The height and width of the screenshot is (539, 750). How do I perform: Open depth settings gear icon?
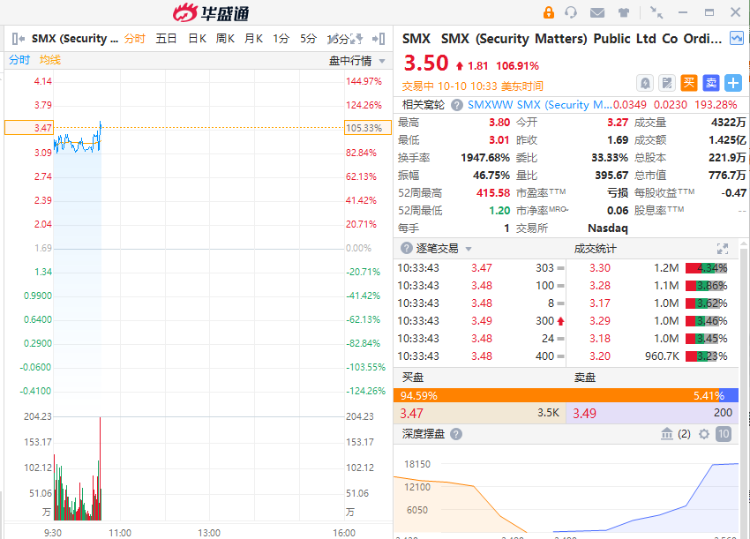click(x=704, y=434)
